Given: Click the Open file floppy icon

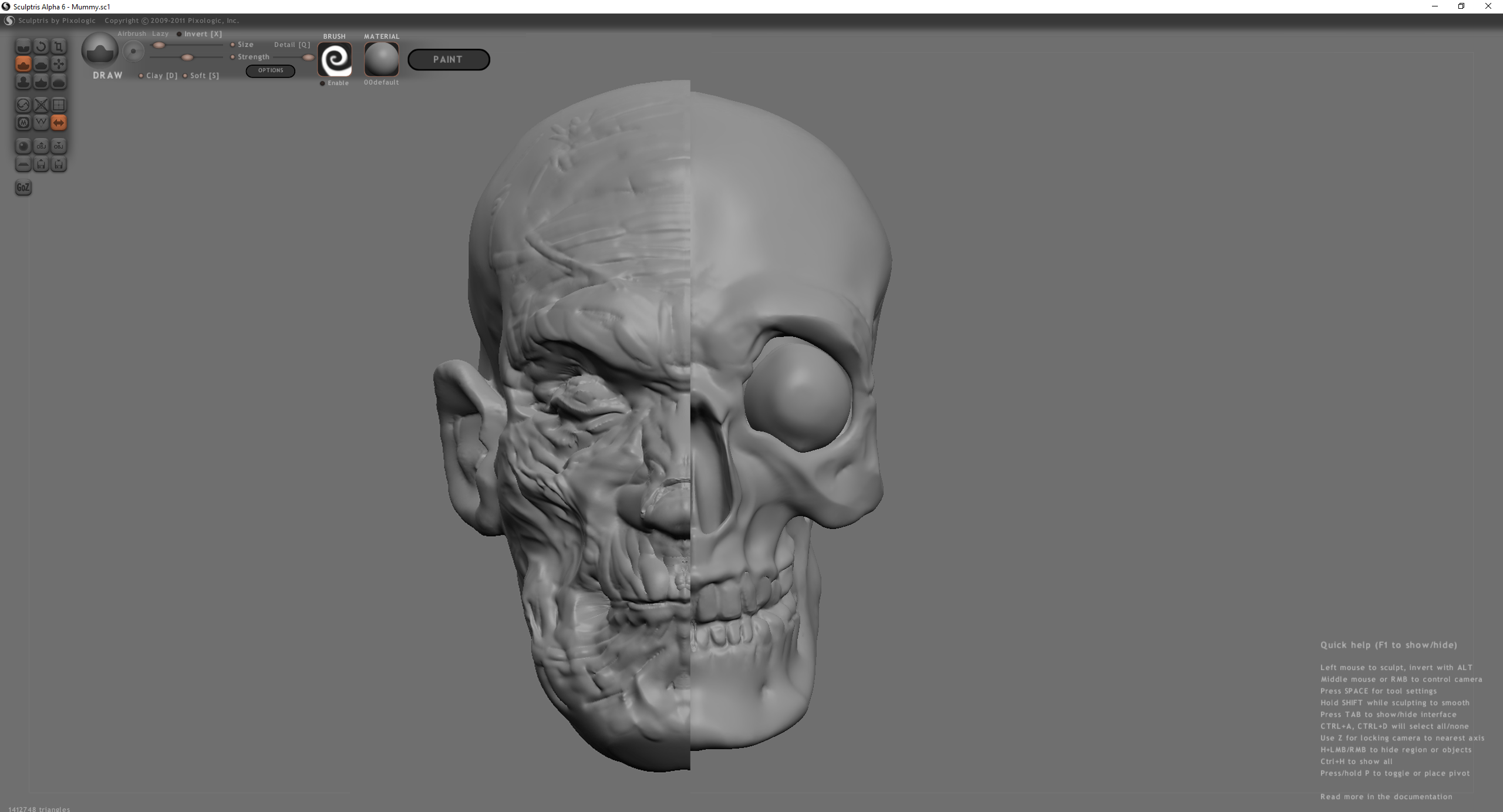Looking at the screenshot, I should 41,164.
